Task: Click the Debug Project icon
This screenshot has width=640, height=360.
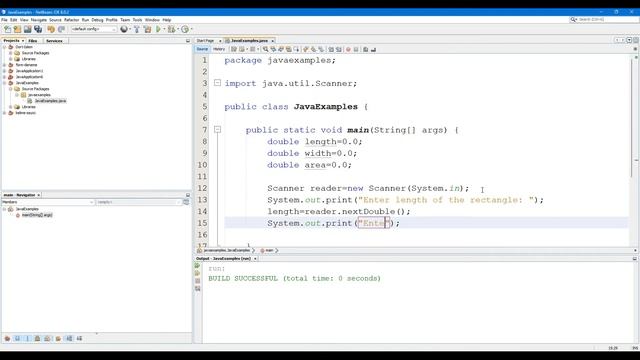Action: click(x=171, y=29)
